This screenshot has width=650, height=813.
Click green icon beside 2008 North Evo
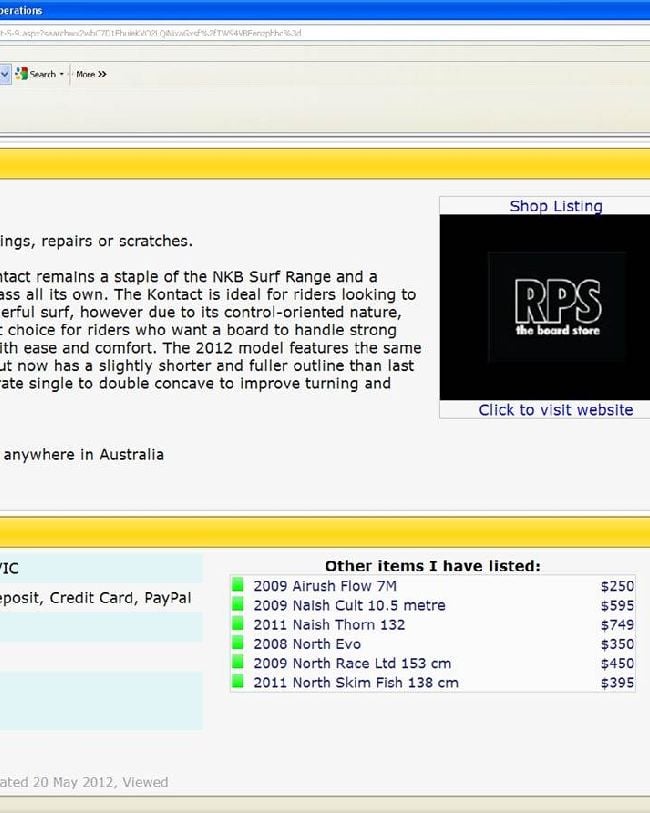click(237, 642)
